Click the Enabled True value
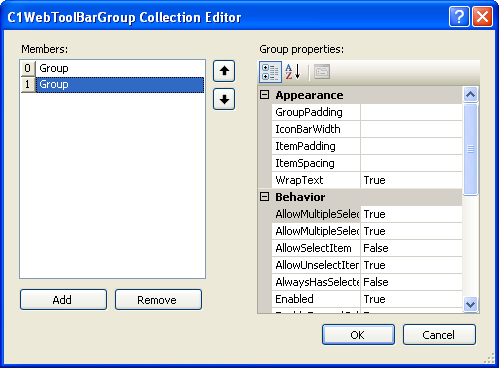The height and width of the screenshot is (368, 499). [411, 299]
